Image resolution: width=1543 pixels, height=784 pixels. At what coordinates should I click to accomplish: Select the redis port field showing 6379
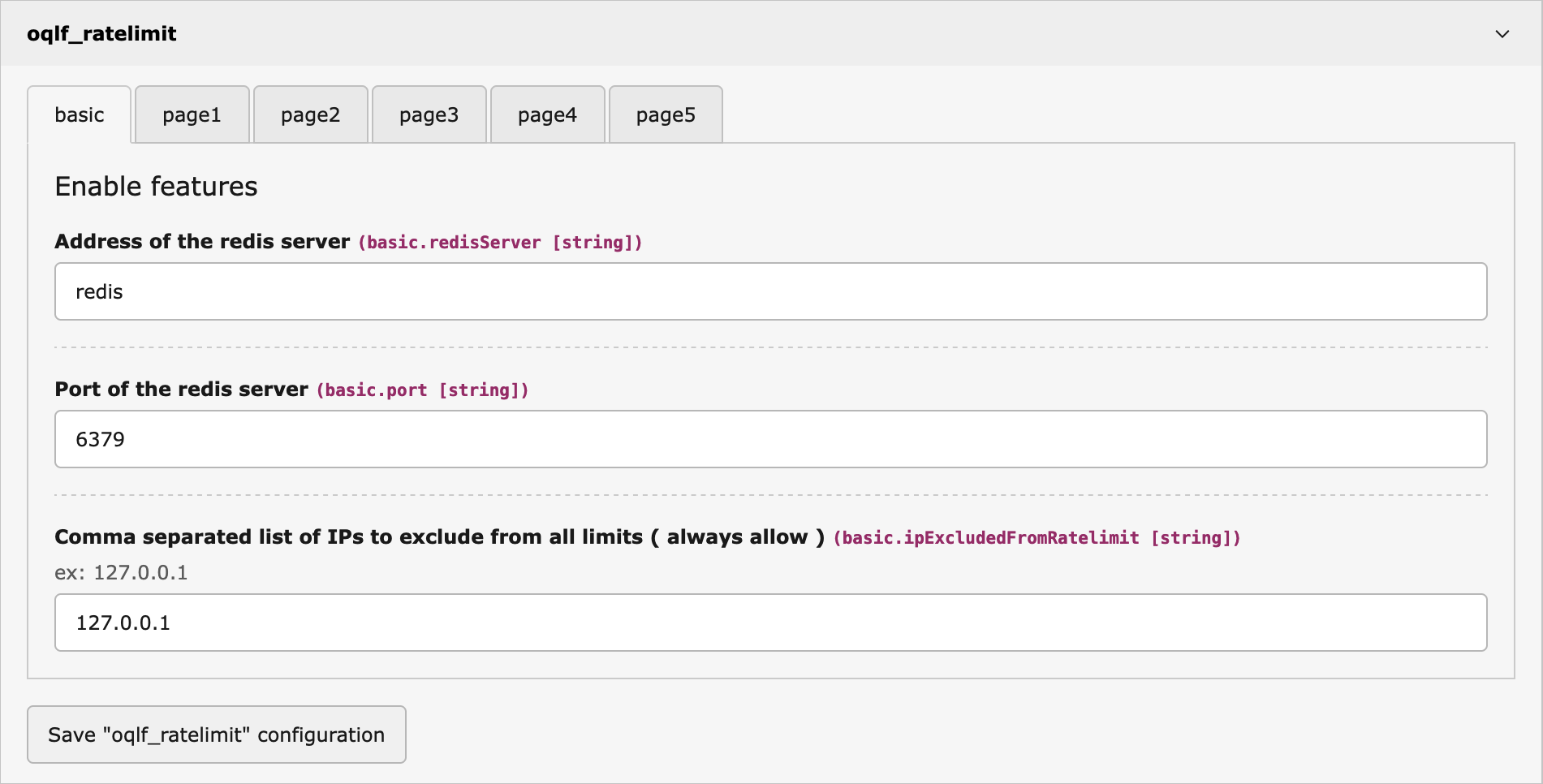769,439
